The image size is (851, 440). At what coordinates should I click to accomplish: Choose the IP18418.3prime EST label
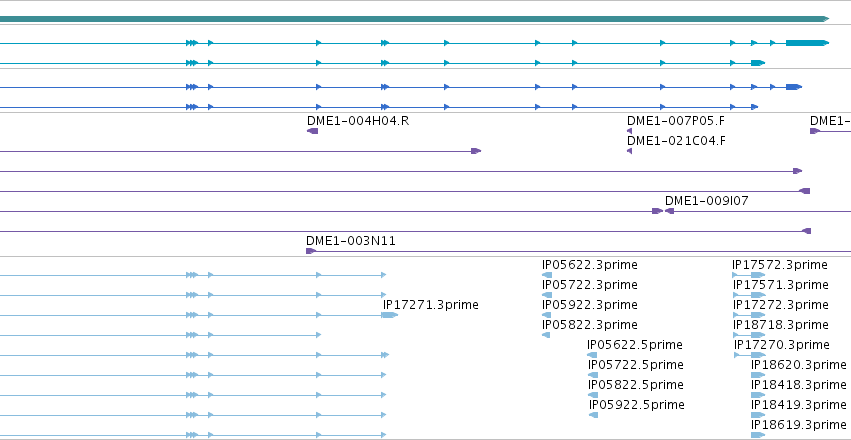798,385
